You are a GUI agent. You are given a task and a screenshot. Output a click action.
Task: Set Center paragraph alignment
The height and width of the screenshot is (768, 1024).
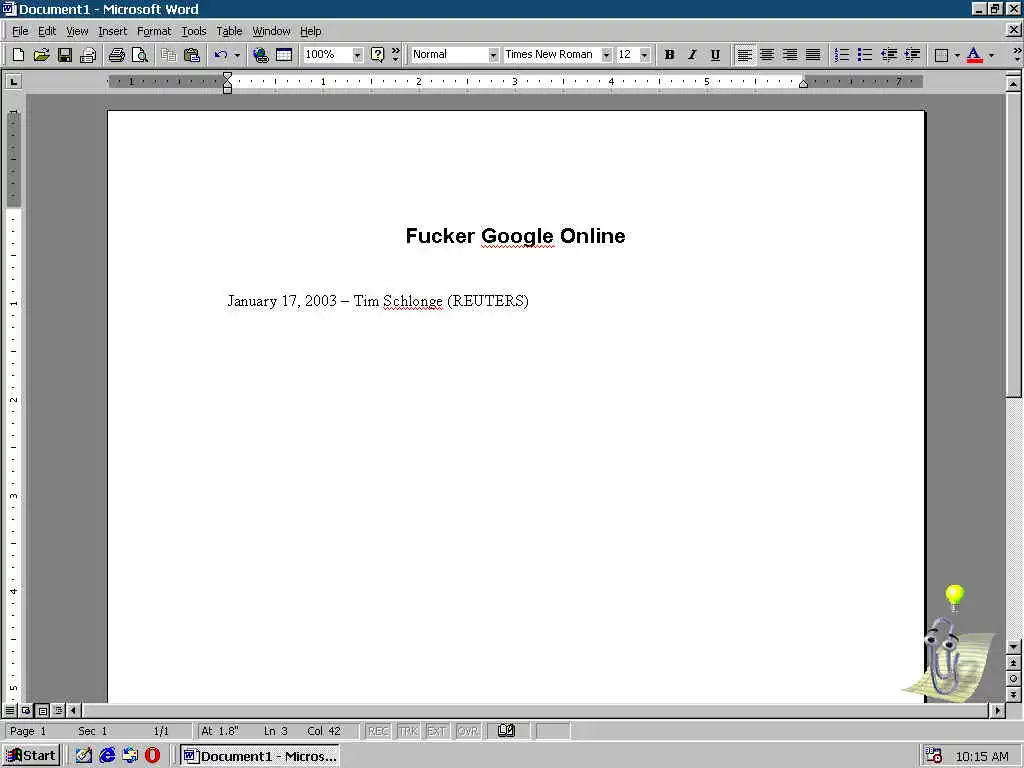click(x=767, y=55)
